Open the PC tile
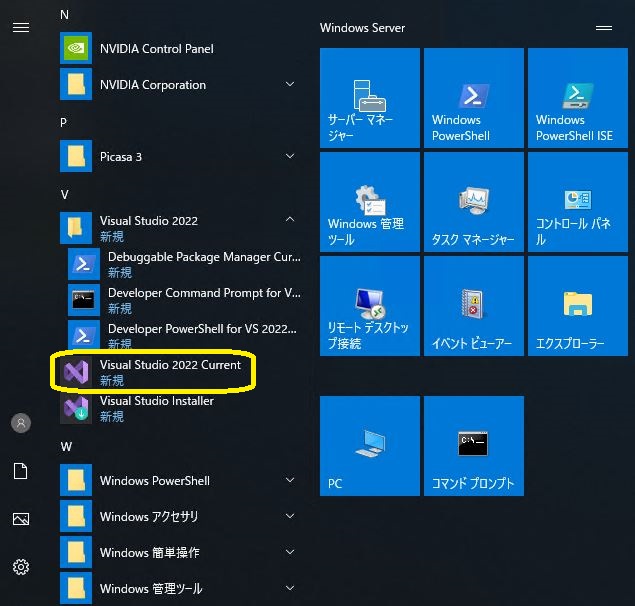This screenshot has height=606, width=635. click(x=370, y=446)
